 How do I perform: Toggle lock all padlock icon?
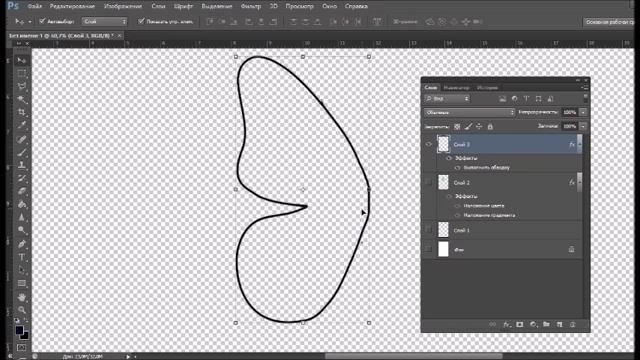[490, 127]
